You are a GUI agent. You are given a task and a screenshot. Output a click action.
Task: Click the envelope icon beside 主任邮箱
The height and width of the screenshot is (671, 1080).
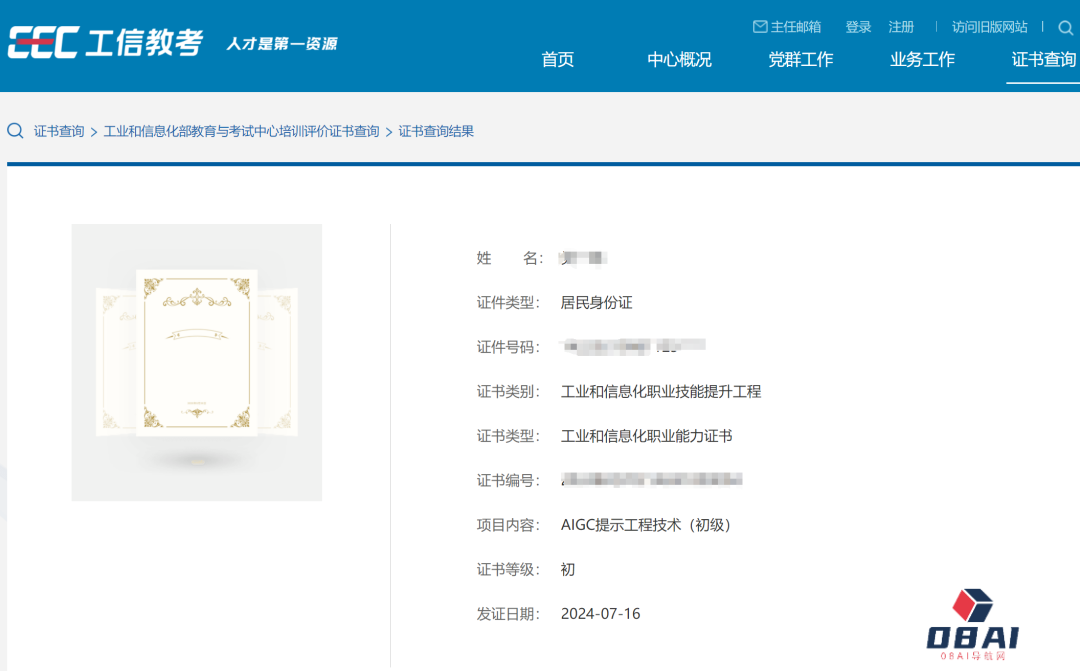[x=760, y=27]
